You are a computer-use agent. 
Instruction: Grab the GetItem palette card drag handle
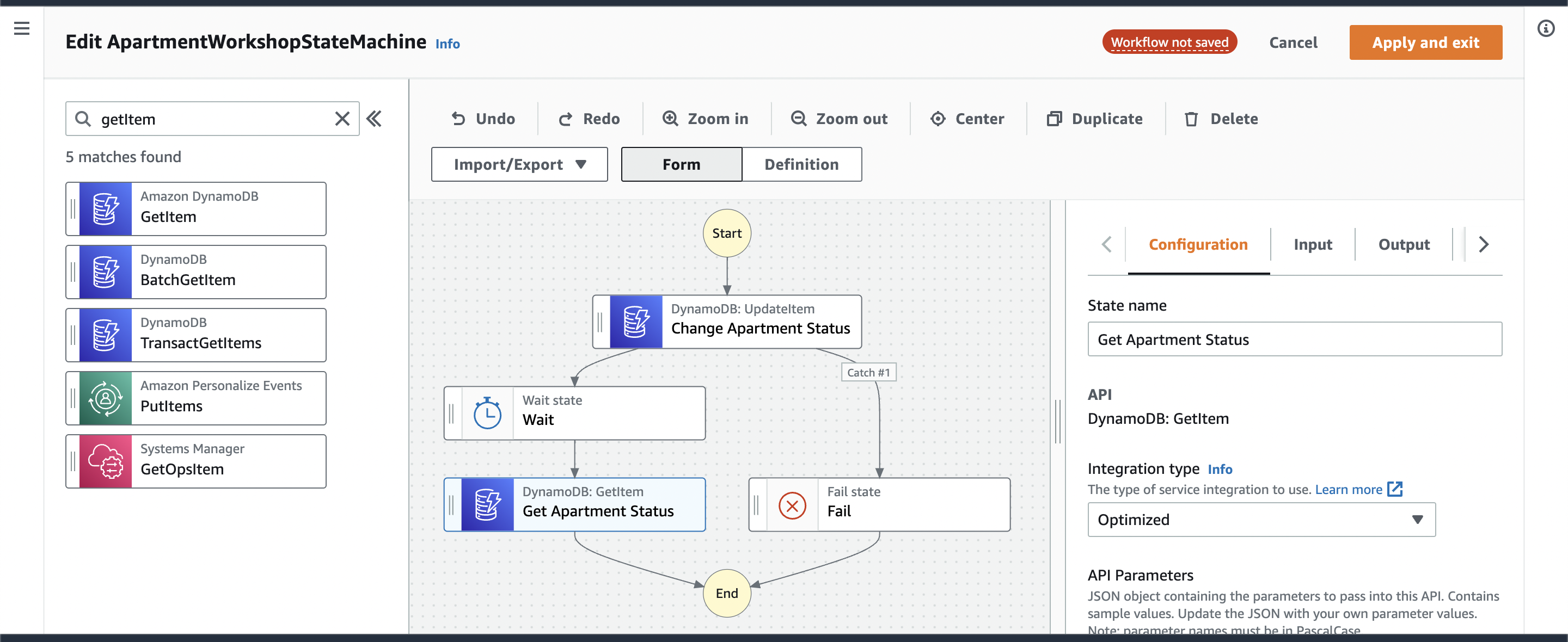pos(73,209)
